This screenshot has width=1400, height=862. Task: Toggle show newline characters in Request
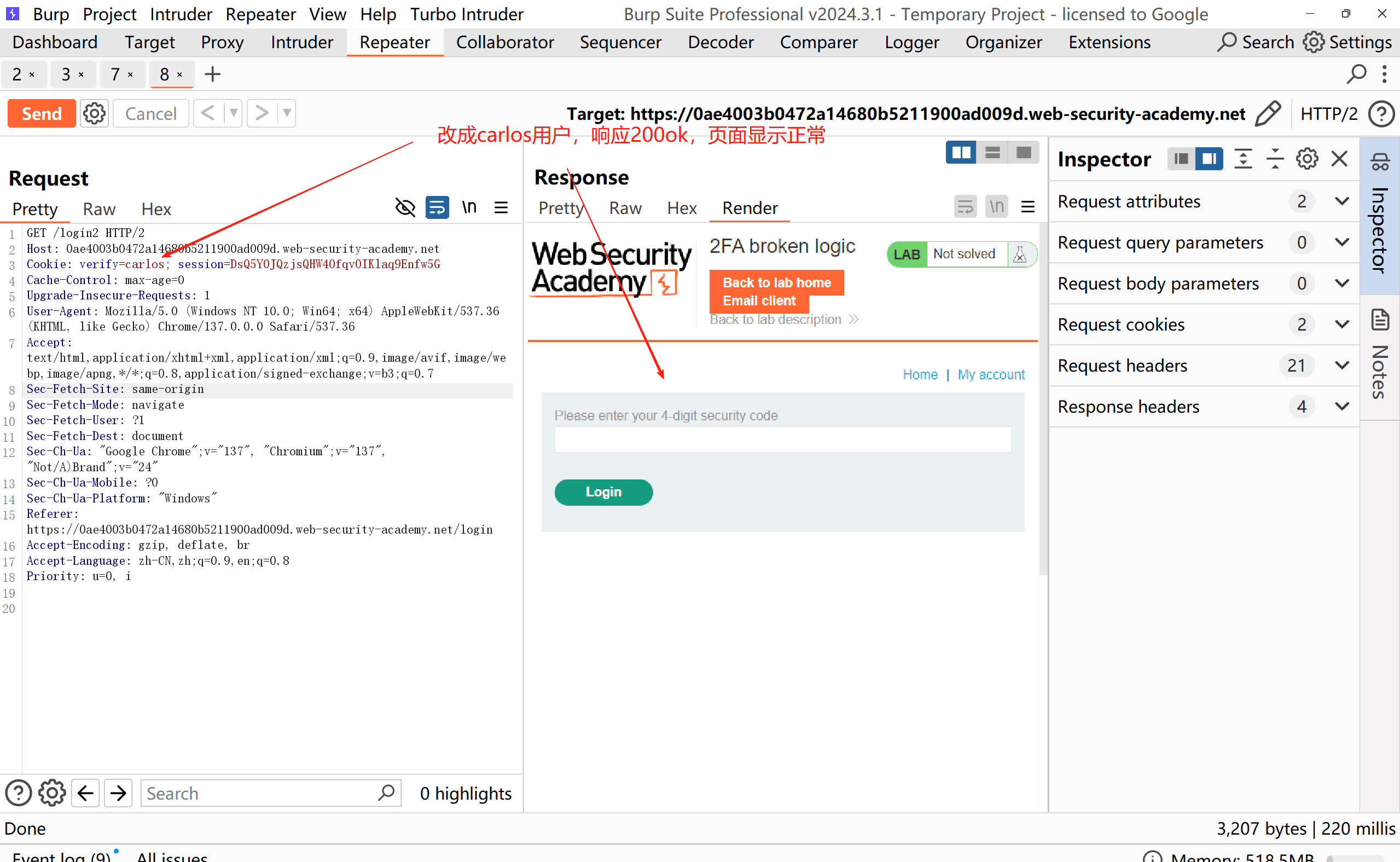[x=469, y=207]
